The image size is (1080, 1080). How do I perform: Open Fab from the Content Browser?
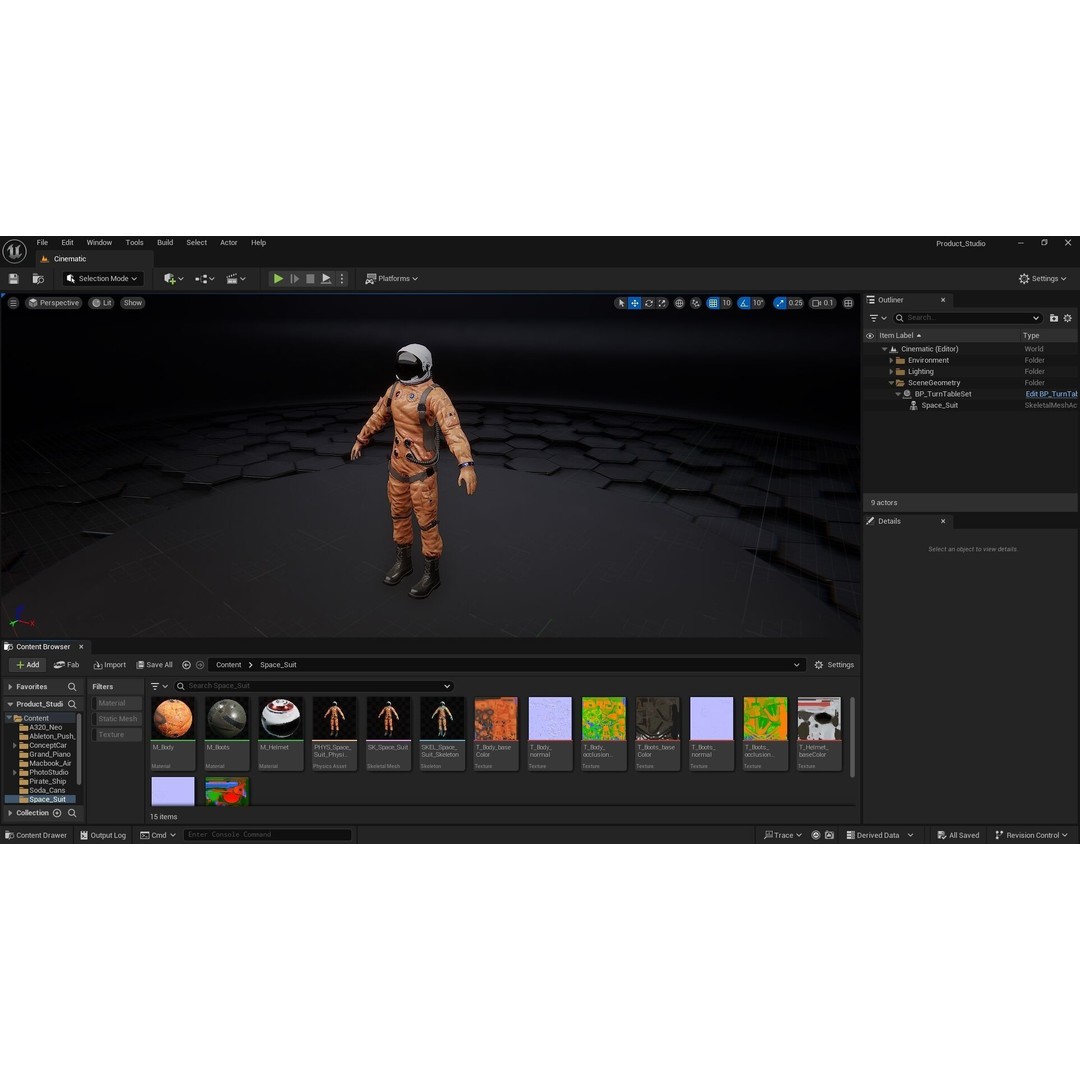tap(67, 665)
